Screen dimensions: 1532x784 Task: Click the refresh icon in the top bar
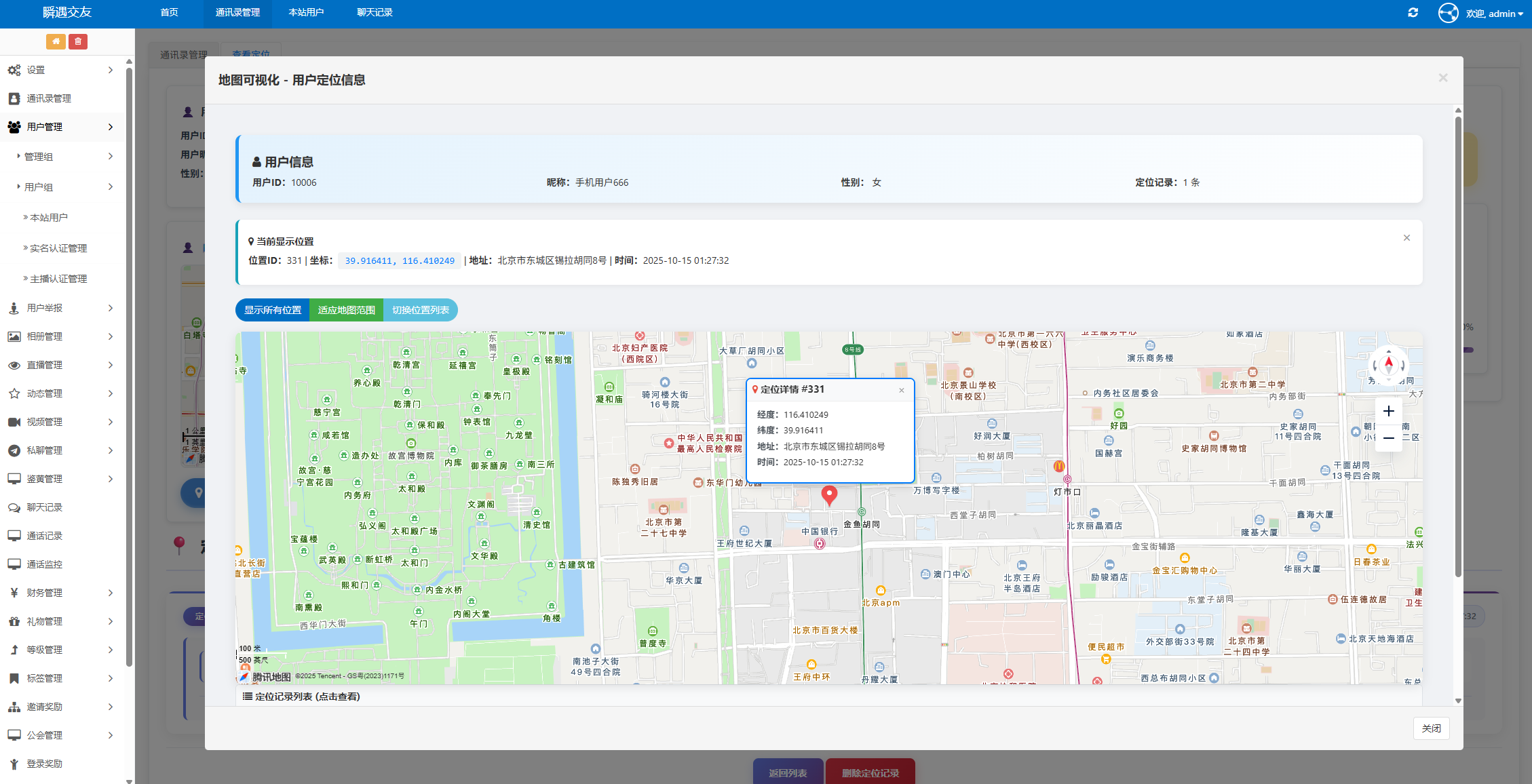tap(1413, 12)
